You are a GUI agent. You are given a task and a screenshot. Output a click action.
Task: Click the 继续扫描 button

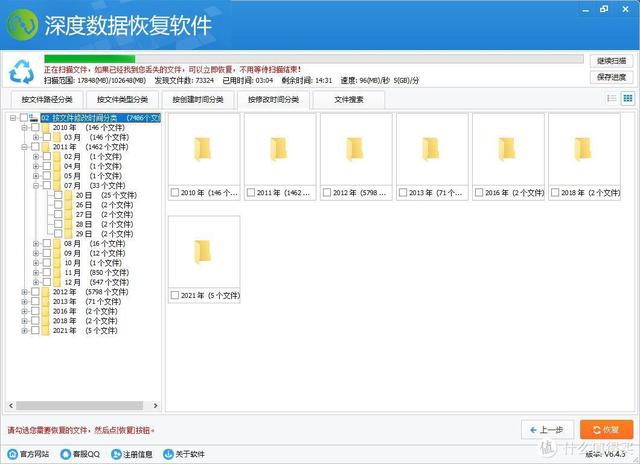611,61
